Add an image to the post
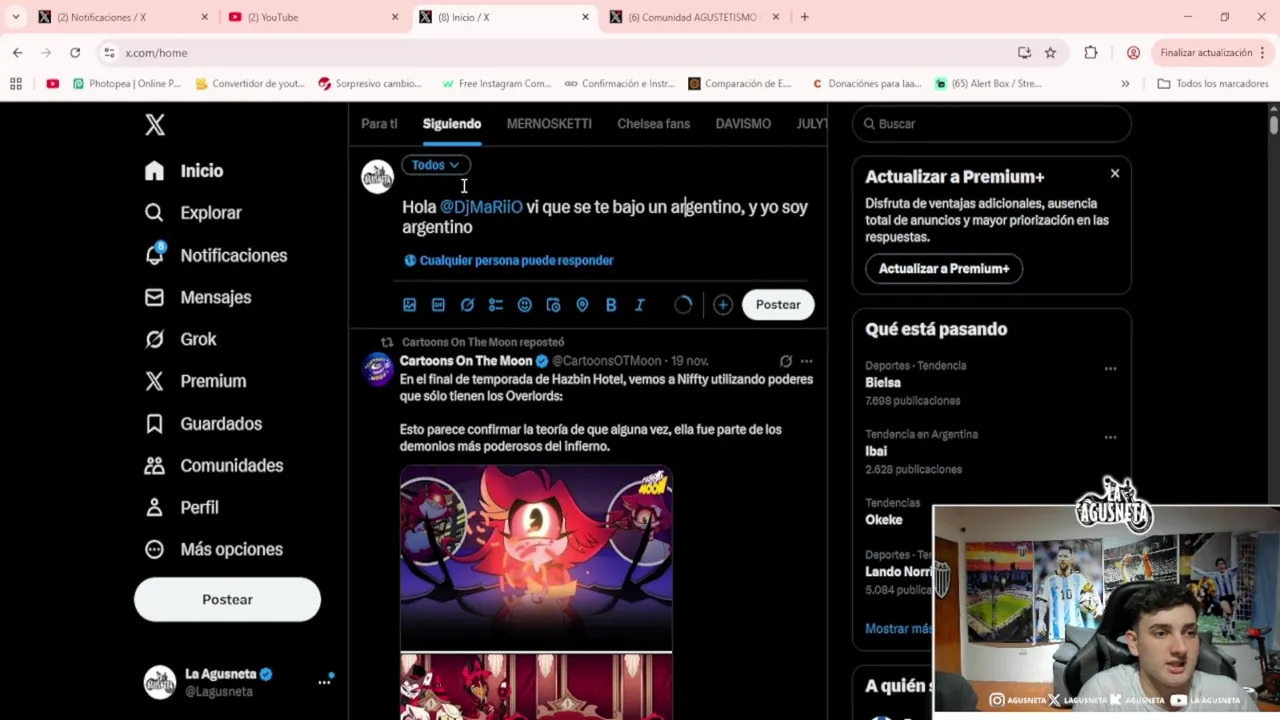The width and height of the screenshot is (1280, 720). (409, 305)
